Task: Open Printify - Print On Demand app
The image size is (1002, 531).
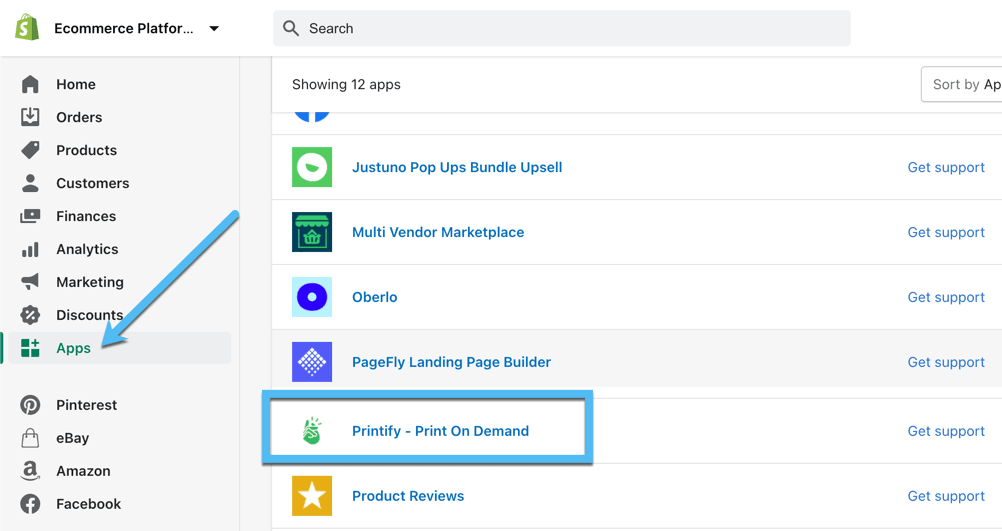Action: pyautogui.click(x=440, y=431)
